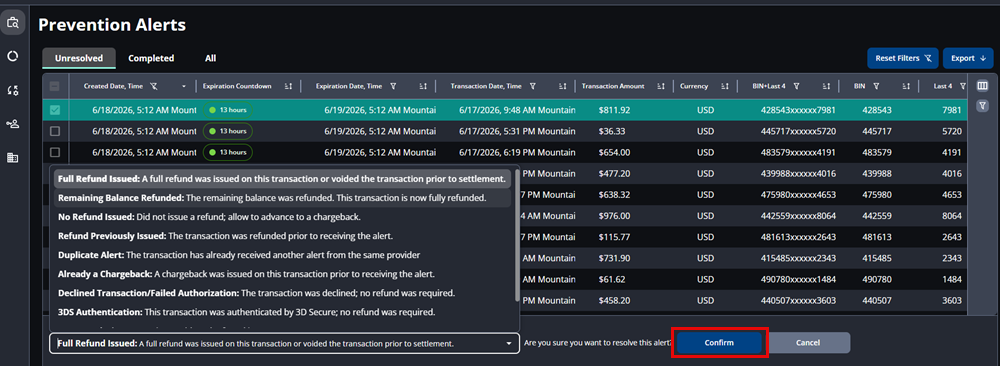Filter the Last 4 column
This screenshot has height=366, width=1000.
tap(963, 86)
